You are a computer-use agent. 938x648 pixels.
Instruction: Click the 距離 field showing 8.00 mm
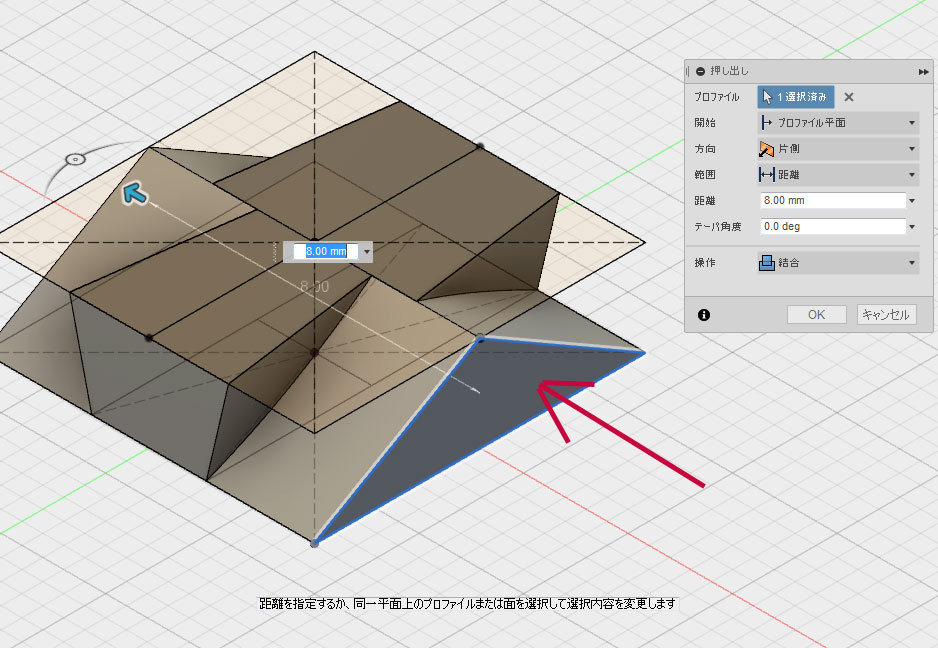coord(832,201)
